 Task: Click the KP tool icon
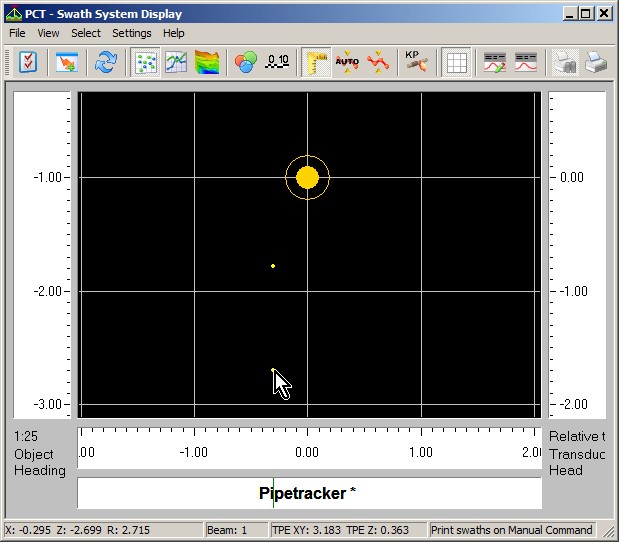point(416,63)
